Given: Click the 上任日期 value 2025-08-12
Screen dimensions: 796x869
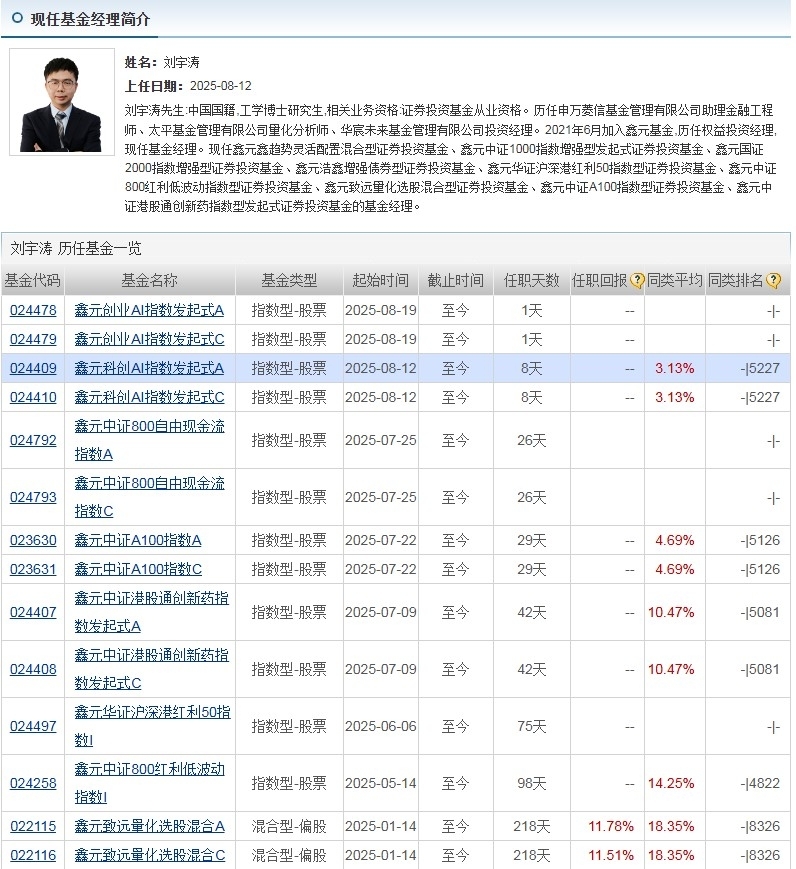Looking at the screenshot, I should (221, 86).
